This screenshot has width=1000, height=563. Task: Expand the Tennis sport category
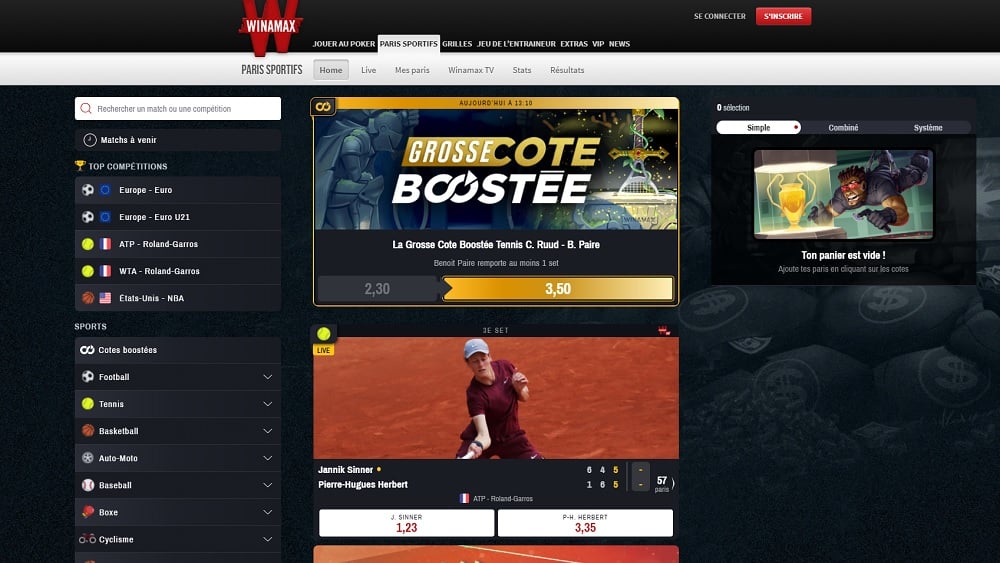coord(267,404)
